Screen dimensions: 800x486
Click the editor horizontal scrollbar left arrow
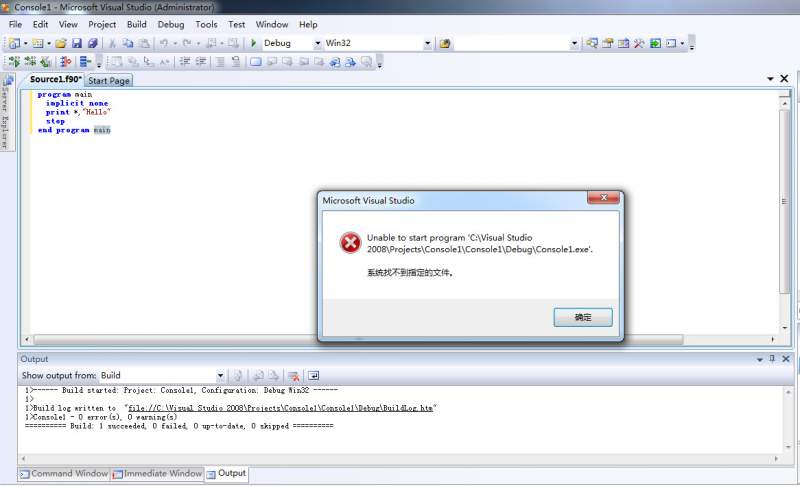(27, 340)
